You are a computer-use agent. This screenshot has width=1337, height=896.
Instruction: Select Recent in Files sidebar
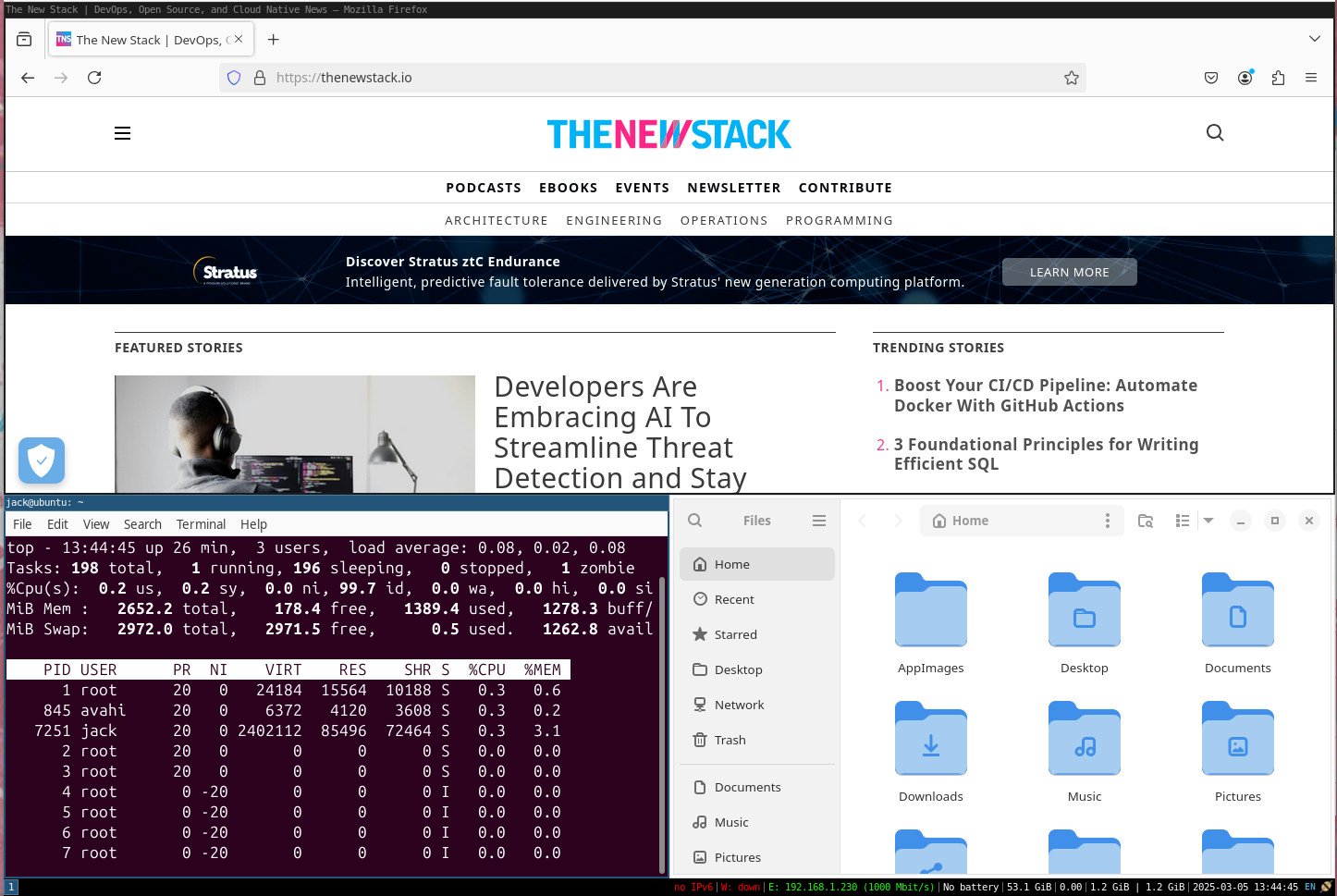pos(757,599)
